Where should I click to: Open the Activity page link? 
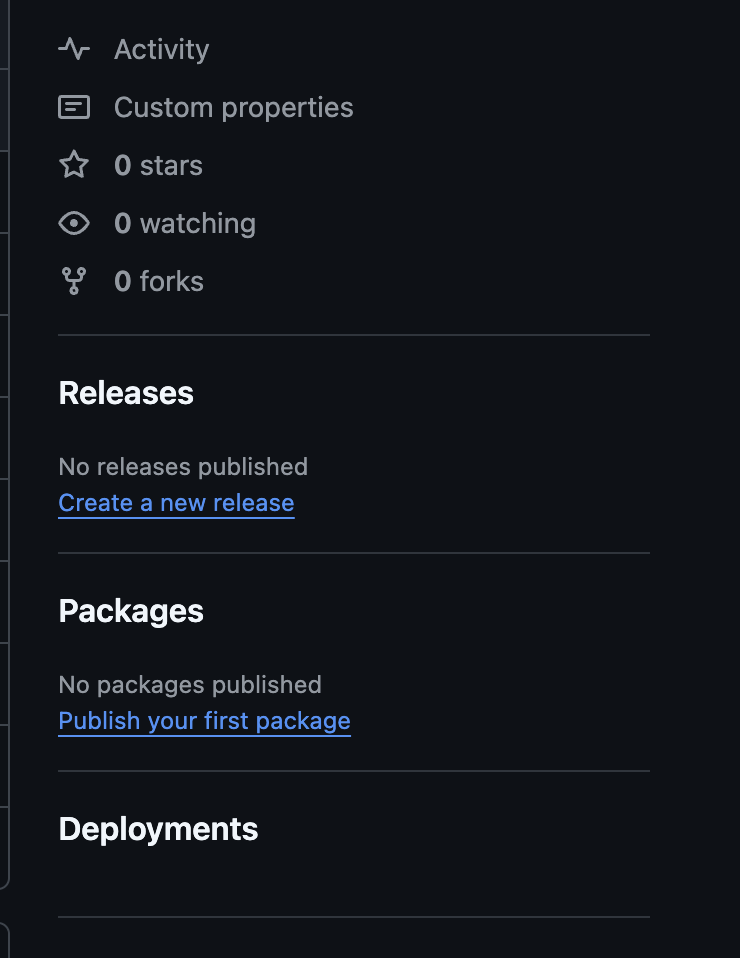tap(161, 49)
